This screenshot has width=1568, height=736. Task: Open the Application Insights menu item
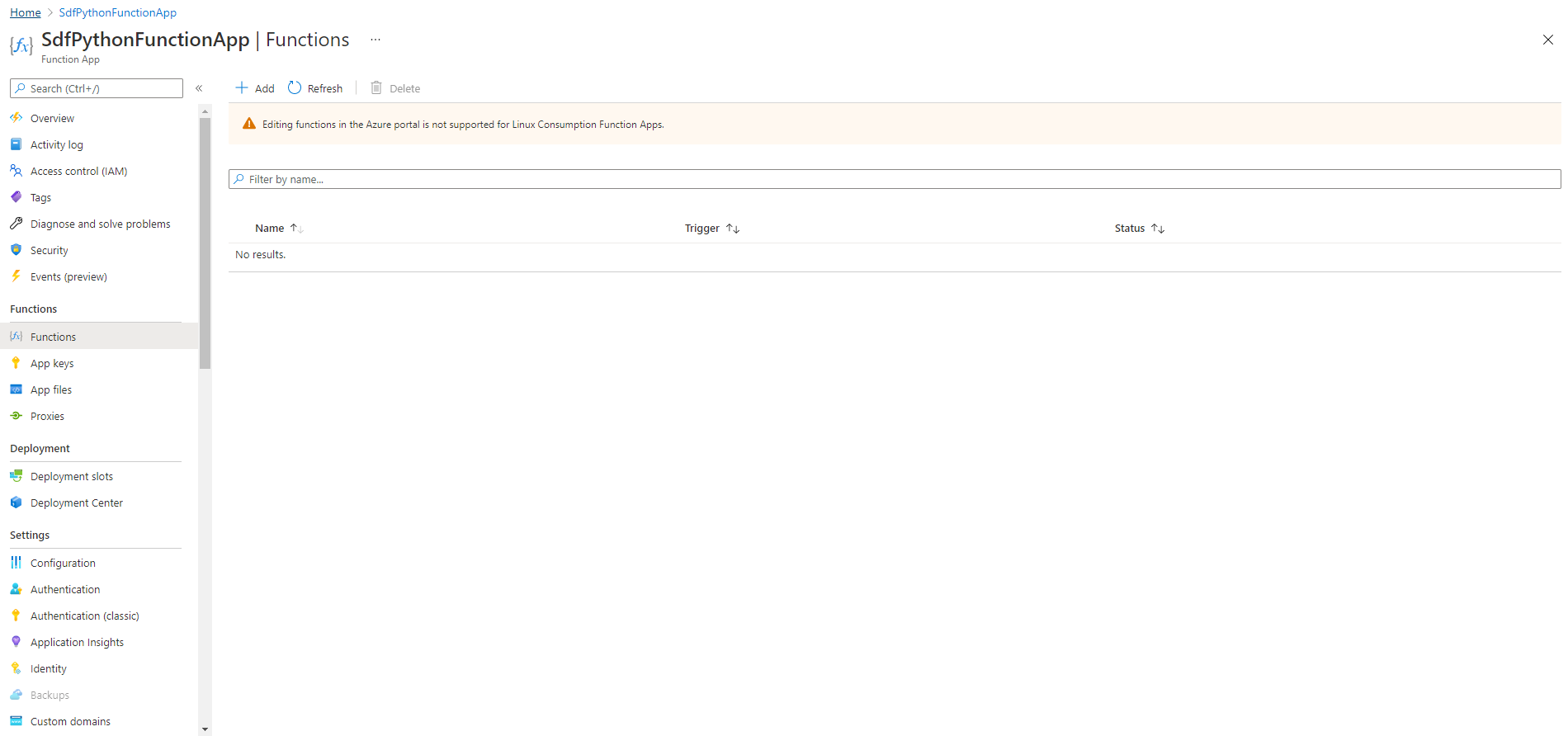(99, 642)
